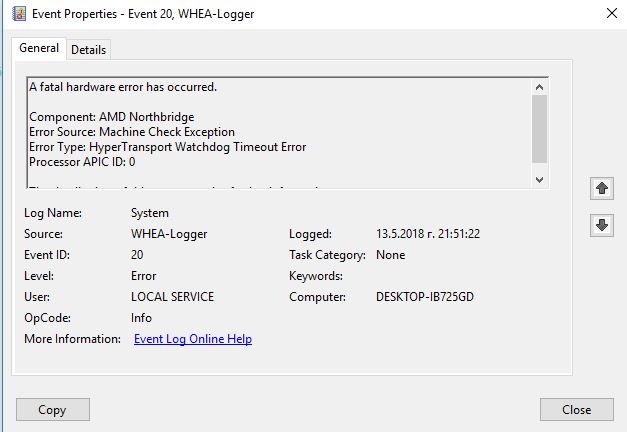
Task: Select the General tab
Action: pos(39,48)
